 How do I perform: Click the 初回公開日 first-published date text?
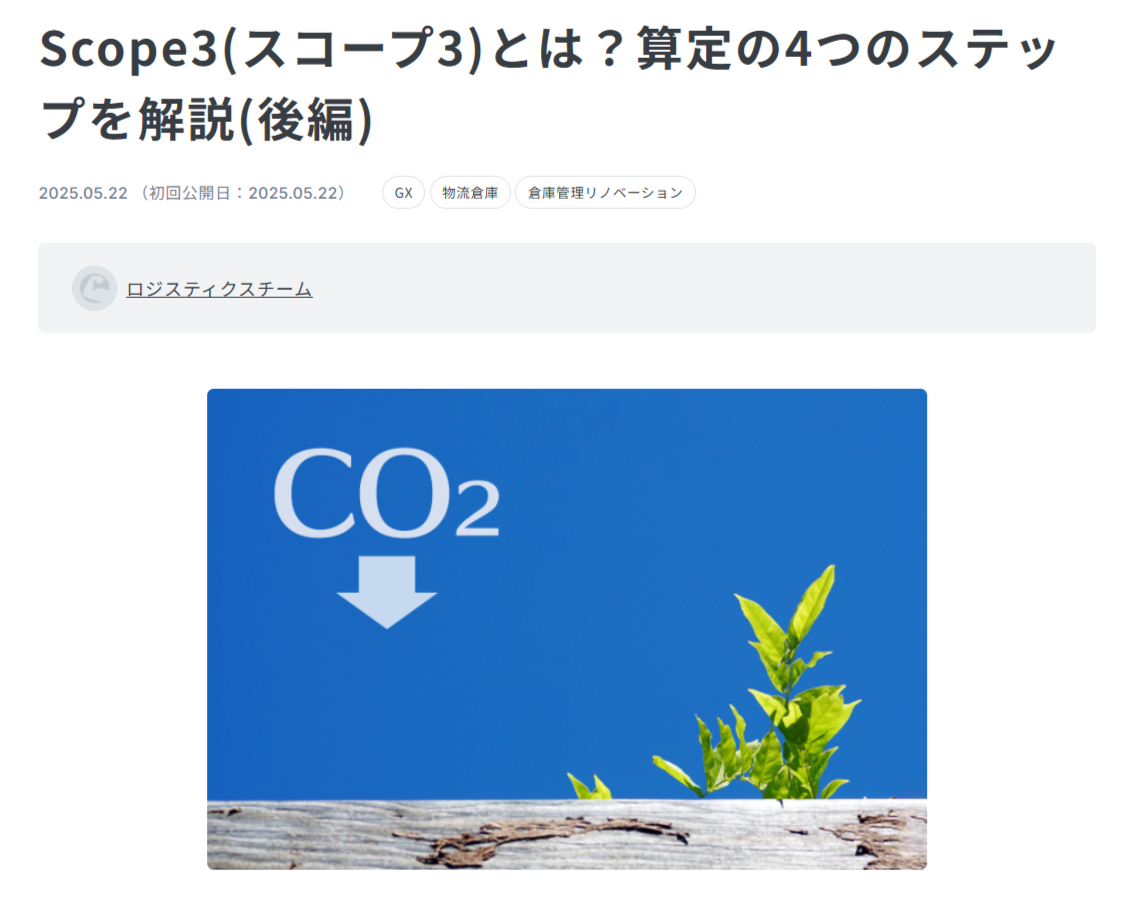(242, 193)
